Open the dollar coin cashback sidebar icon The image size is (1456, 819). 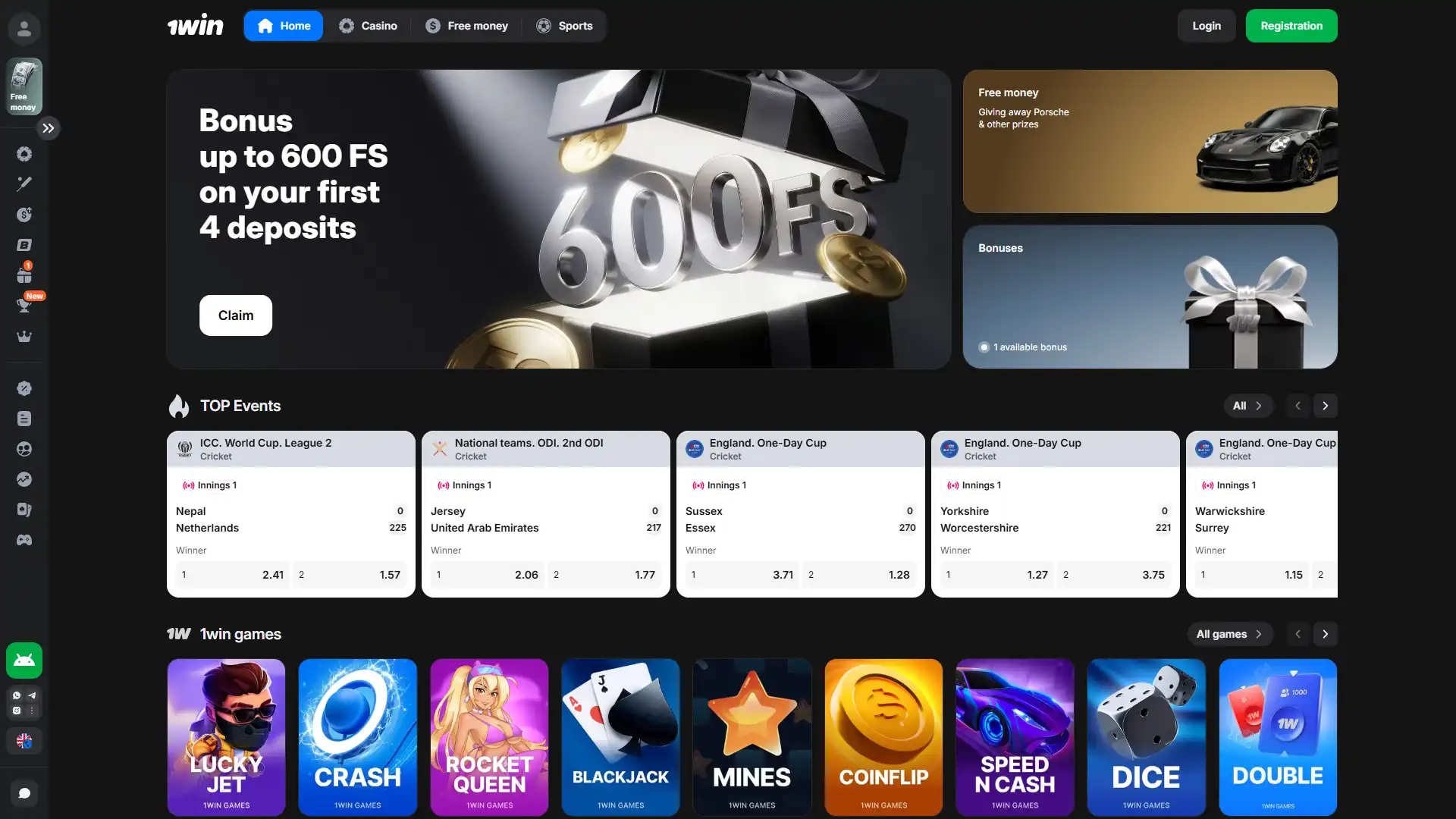point(24,215)
